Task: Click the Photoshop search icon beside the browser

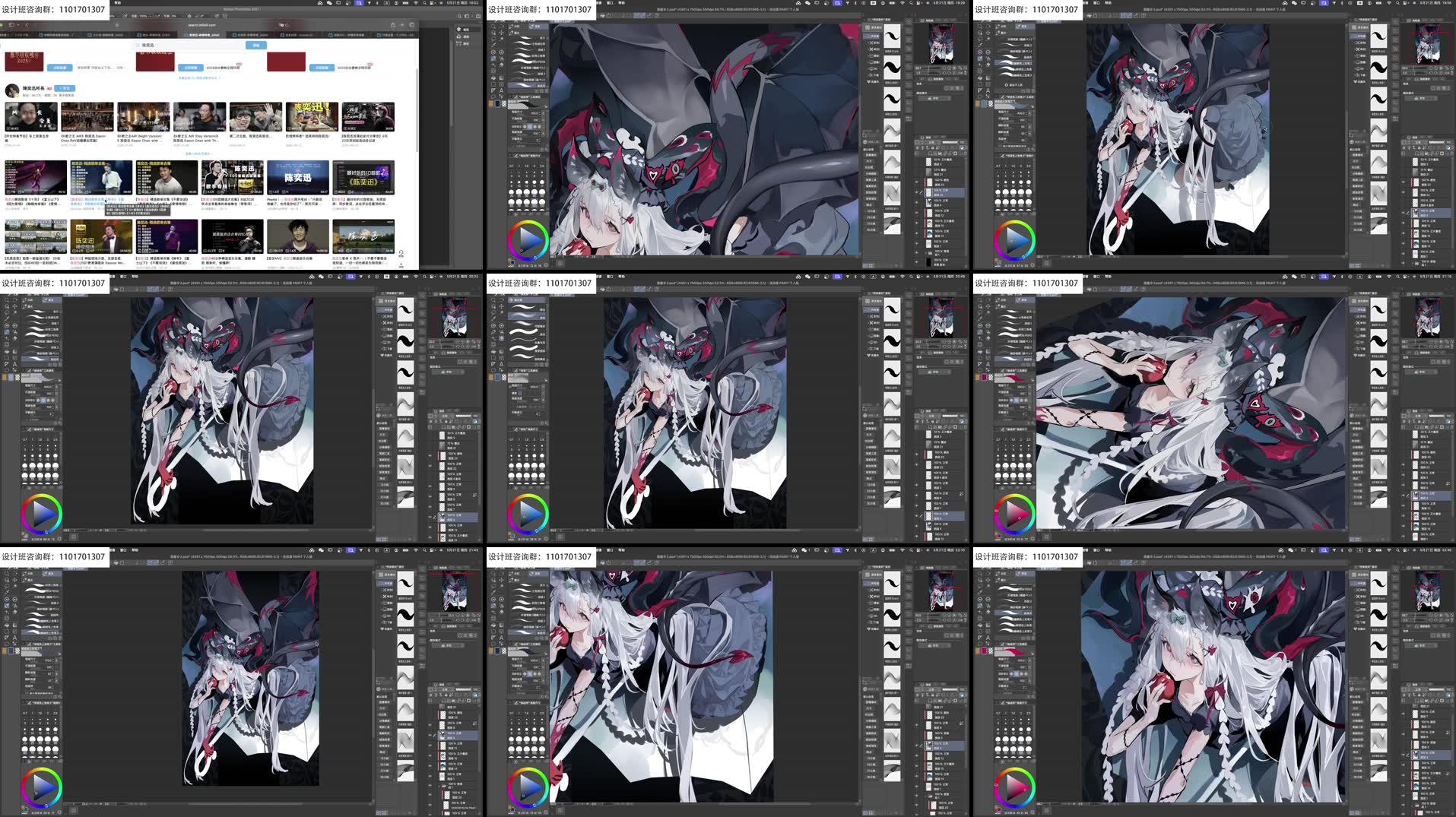Action: 459,16
